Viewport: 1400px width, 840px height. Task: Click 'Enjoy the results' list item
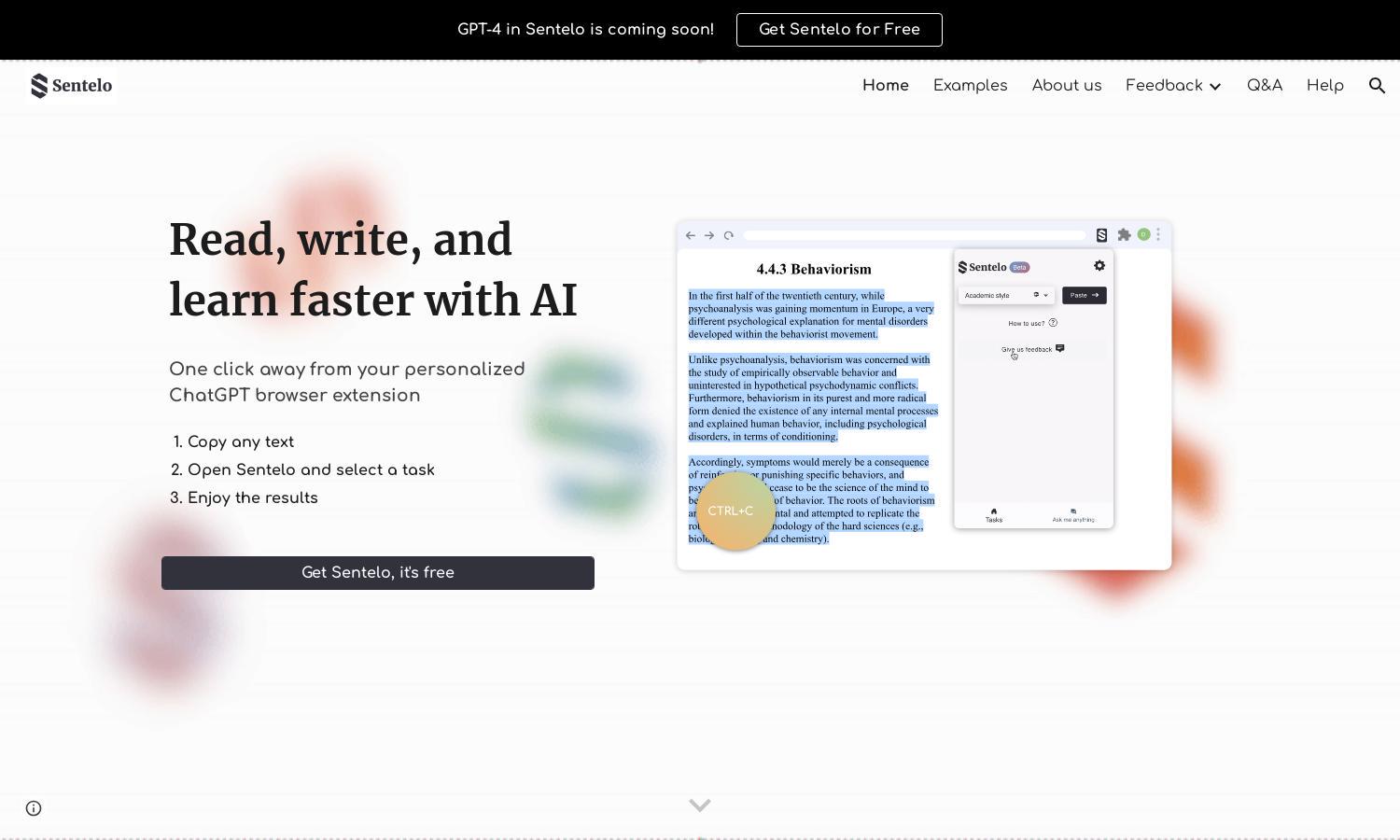[x=253, y=498]
